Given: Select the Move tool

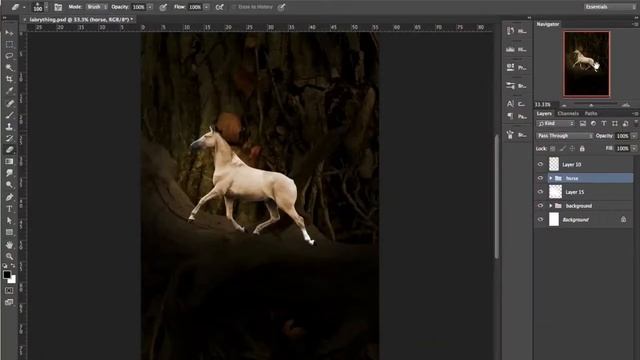Looking at the screenshot, I should (x=9, y=32).
